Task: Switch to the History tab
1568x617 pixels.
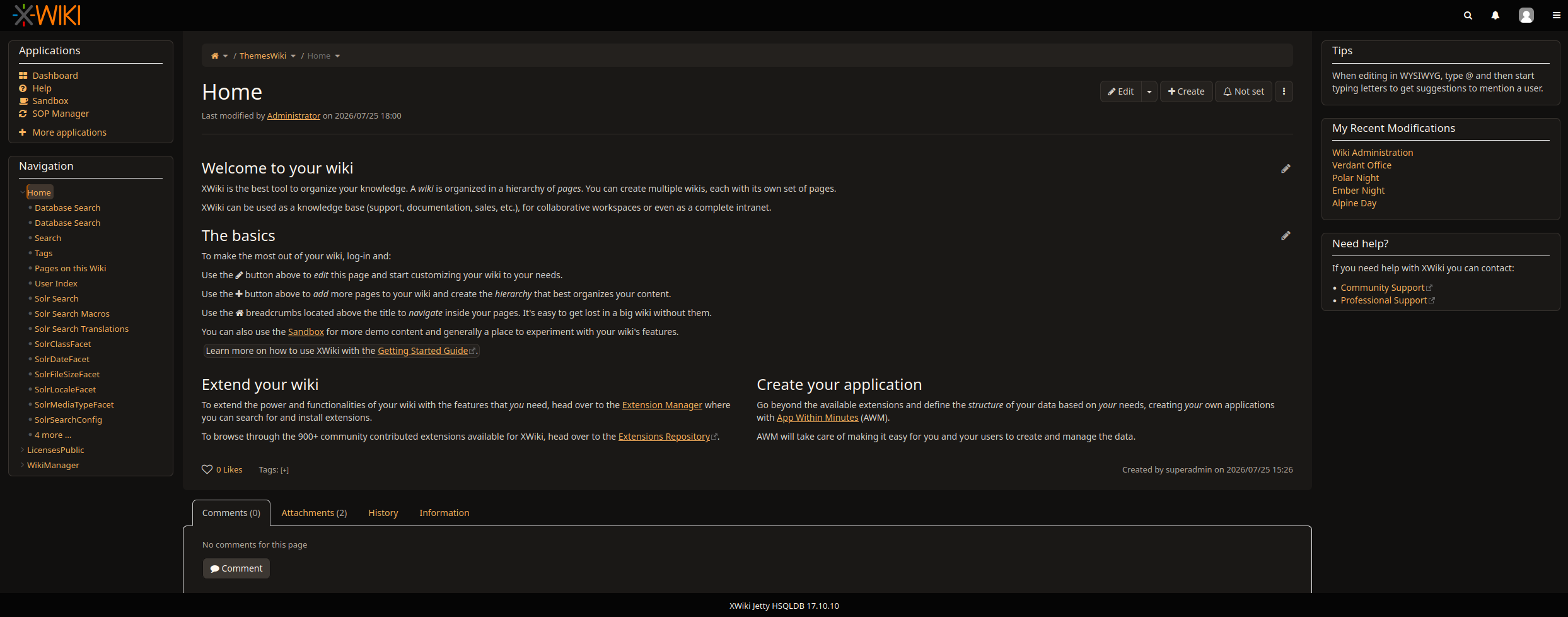Action: coord(383,513)
